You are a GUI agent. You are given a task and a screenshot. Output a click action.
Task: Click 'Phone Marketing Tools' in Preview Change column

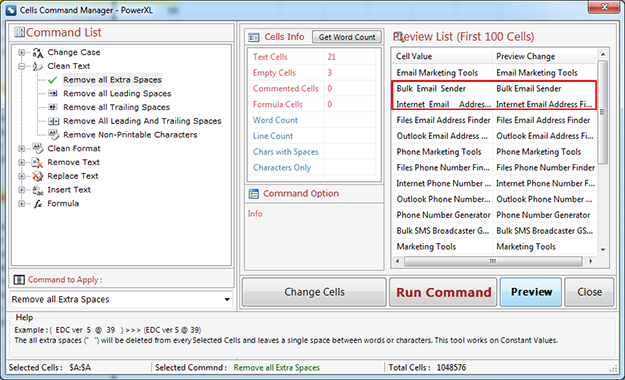(539, 152)
